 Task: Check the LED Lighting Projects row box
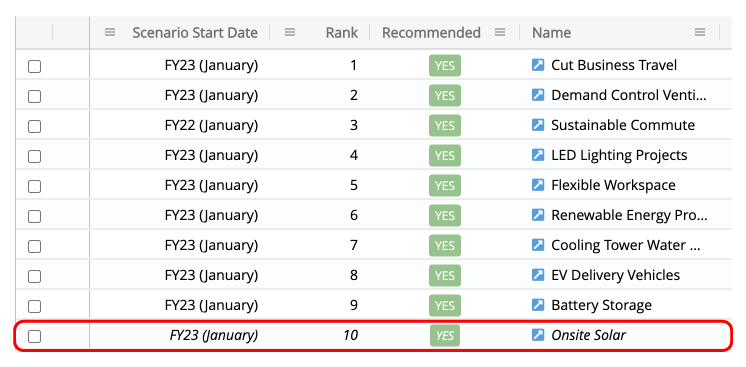pos(34,156)
